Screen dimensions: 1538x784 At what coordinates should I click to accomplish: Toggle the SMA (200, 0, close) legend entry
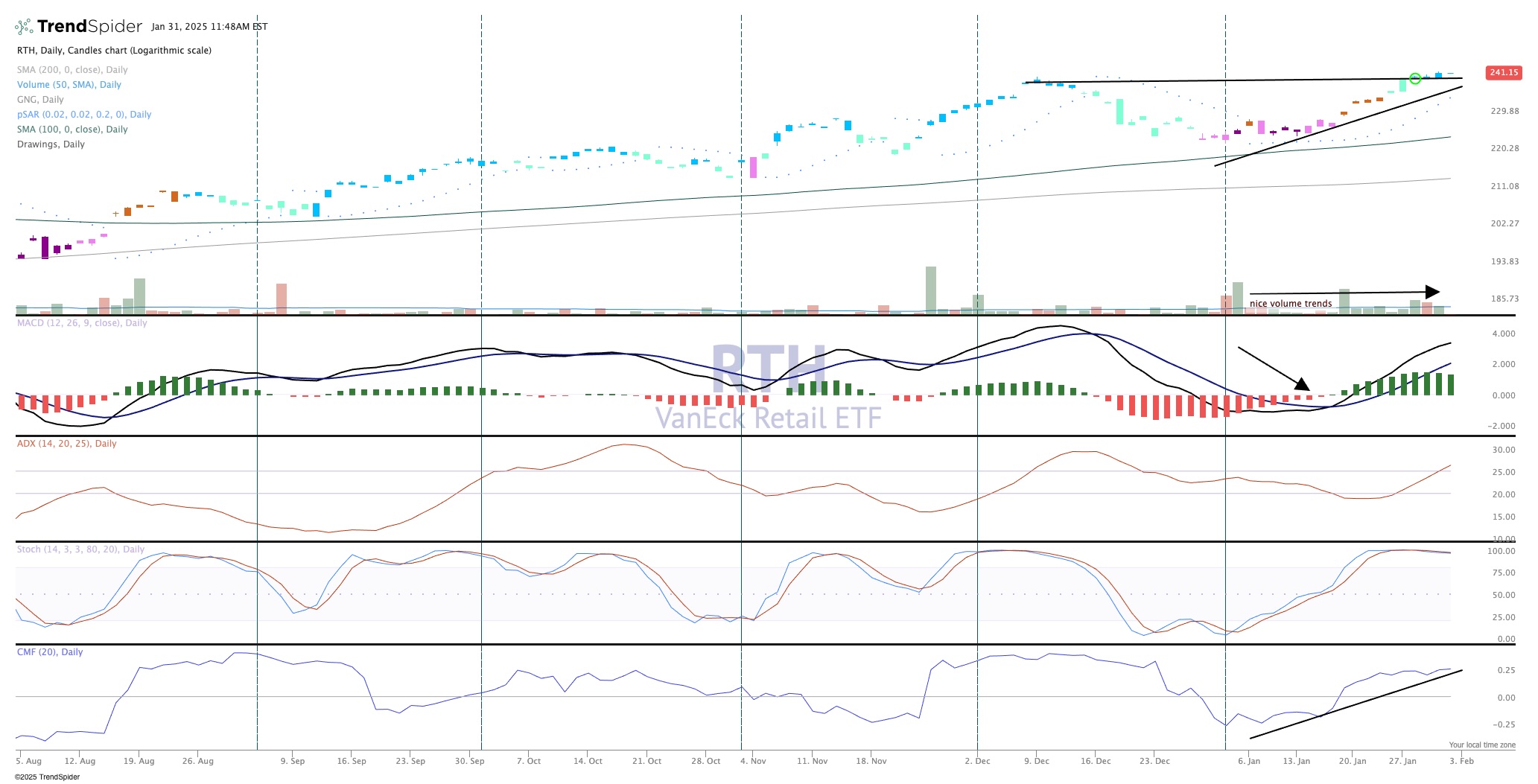point(72,70)
